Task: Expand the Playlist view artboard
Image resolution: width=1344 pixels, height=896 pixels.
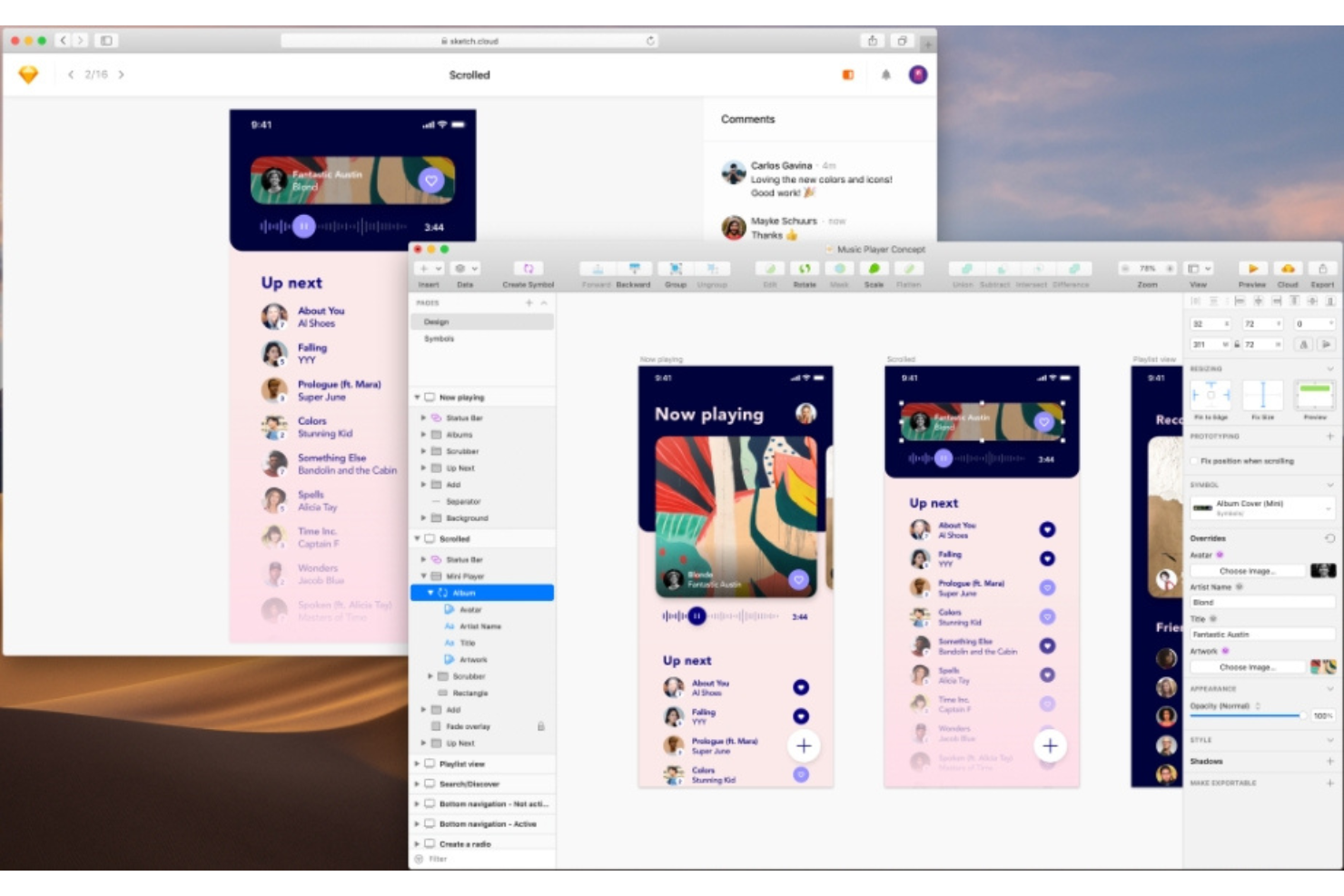Action: (418, 764)
